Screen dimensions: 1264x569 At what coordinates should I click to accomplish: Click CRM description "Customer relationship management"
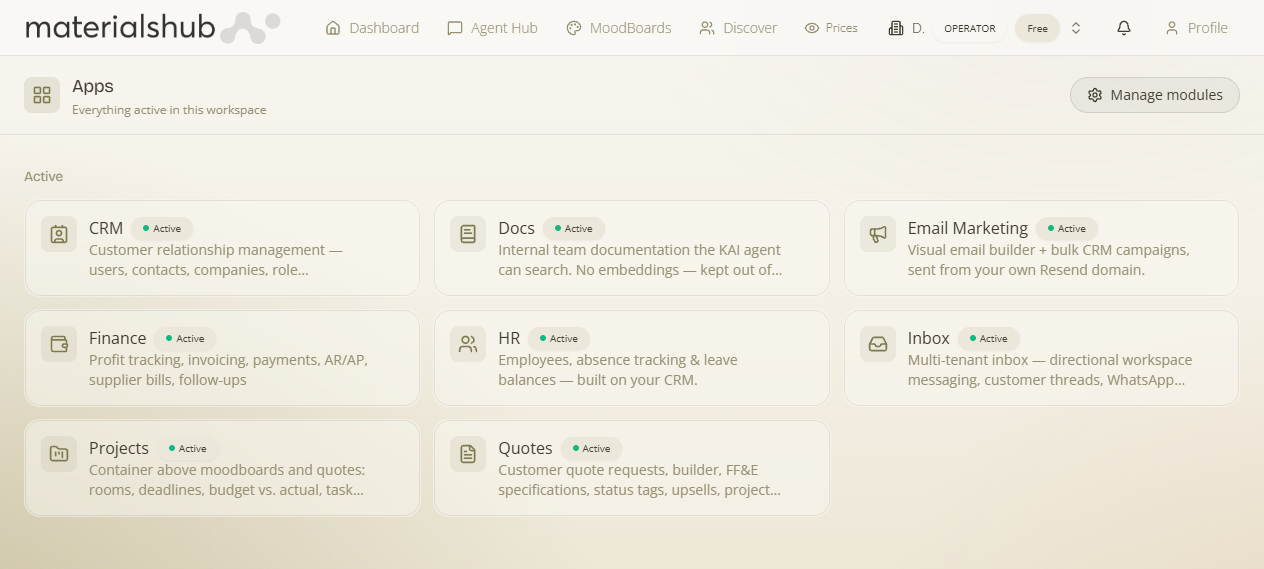pyautogui.click(x=207, y=250)
